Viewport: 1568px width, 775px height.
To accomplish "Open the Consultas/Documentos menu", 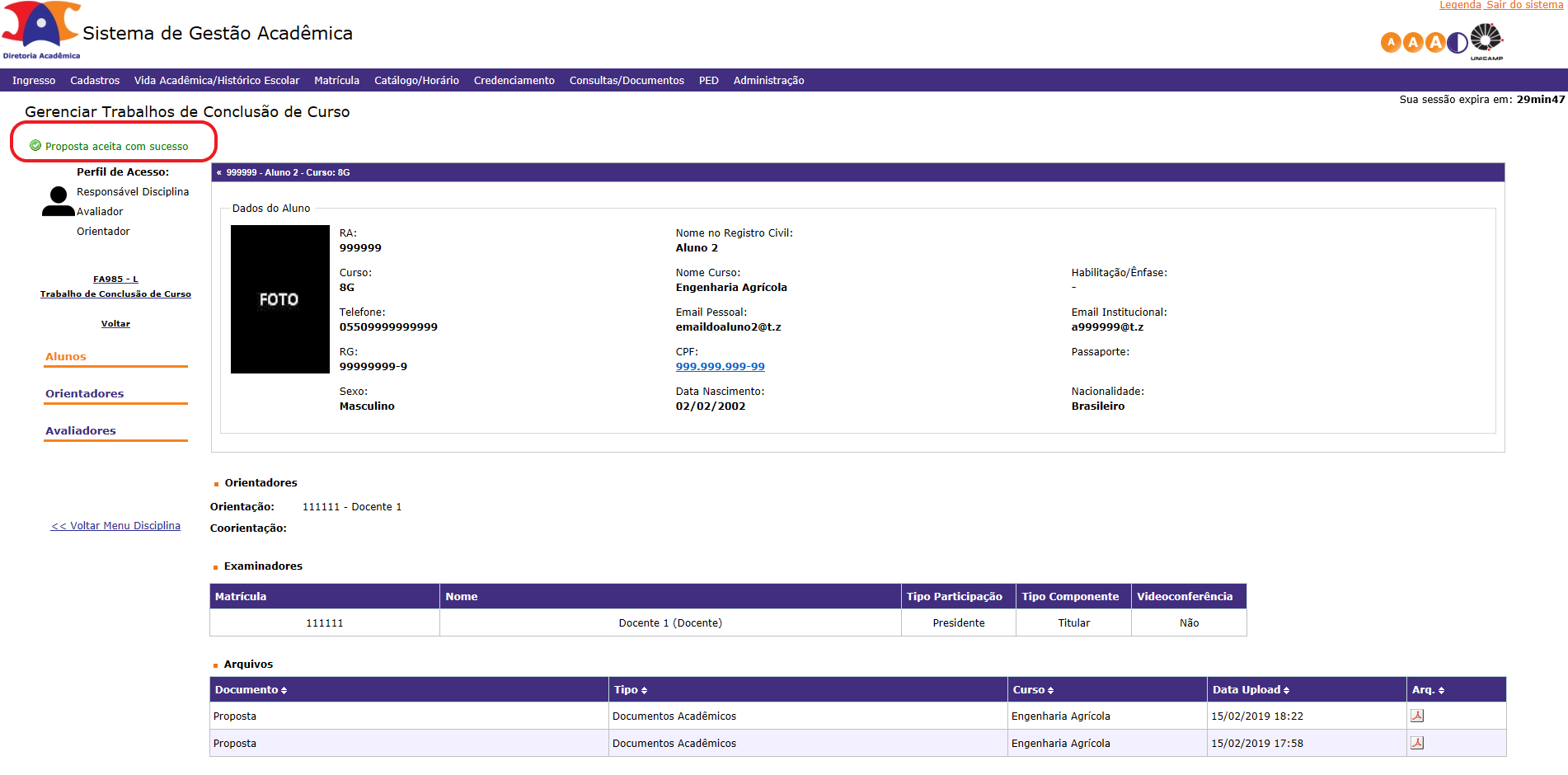I will (627, 80).
